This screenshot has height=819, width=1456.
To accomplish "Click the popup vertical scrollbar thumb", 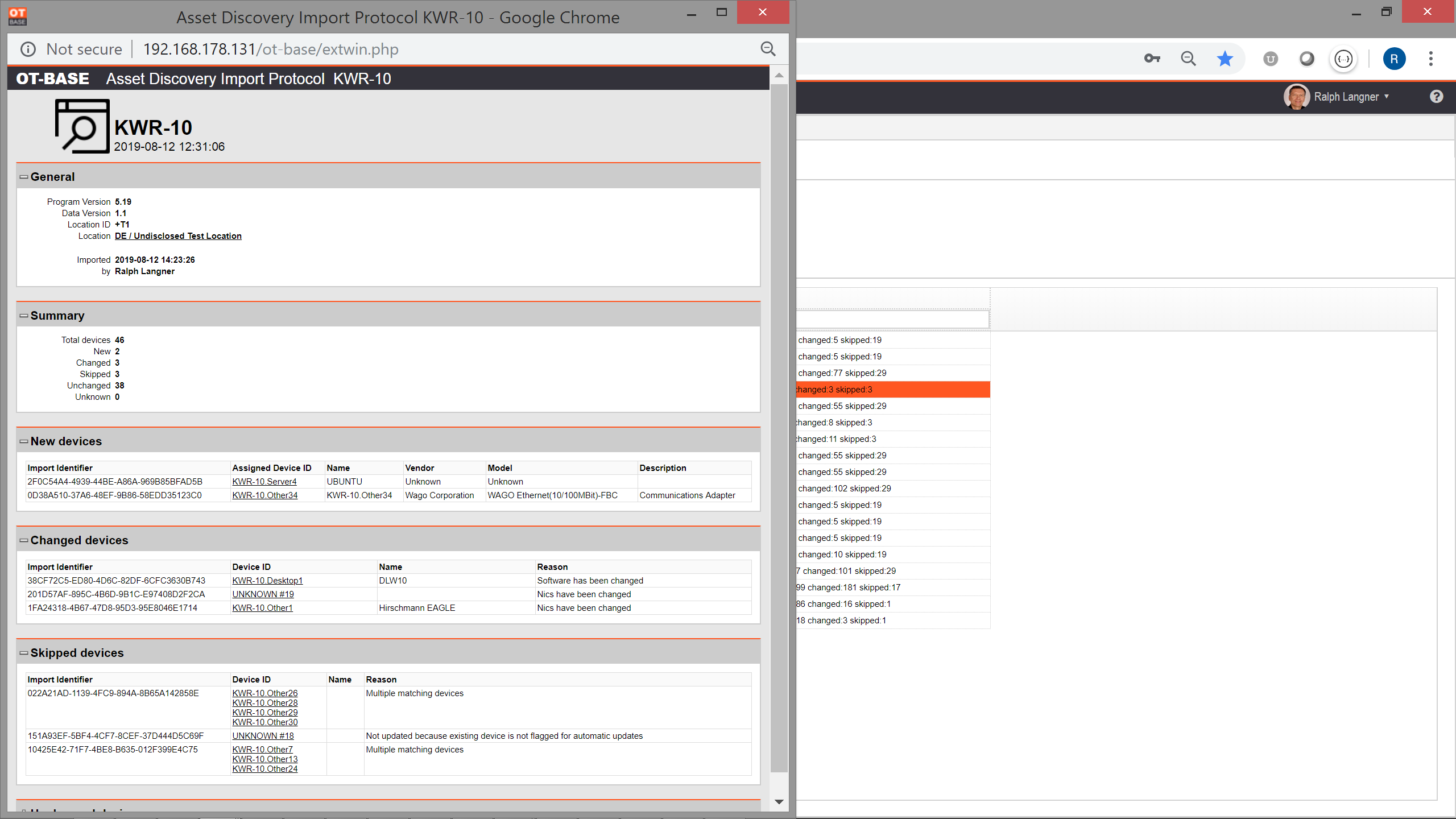I will 779,428.
